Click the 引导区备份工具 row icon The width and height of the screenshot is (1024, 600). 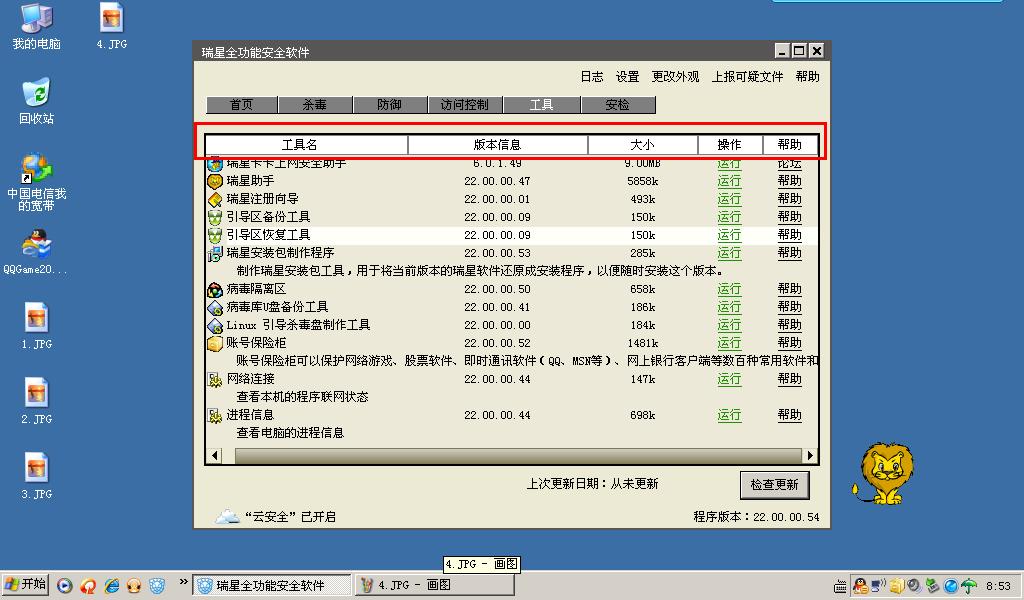point(215,217)
